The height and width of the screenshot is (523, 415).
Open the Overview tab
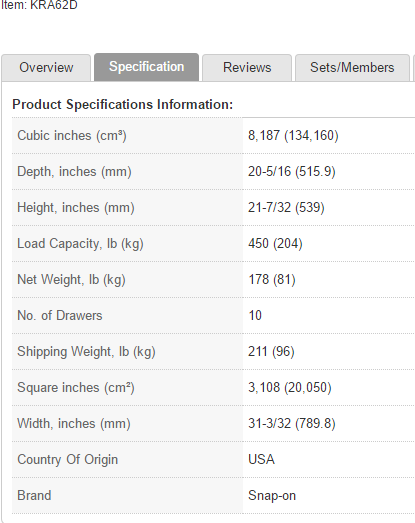[46, 68]
